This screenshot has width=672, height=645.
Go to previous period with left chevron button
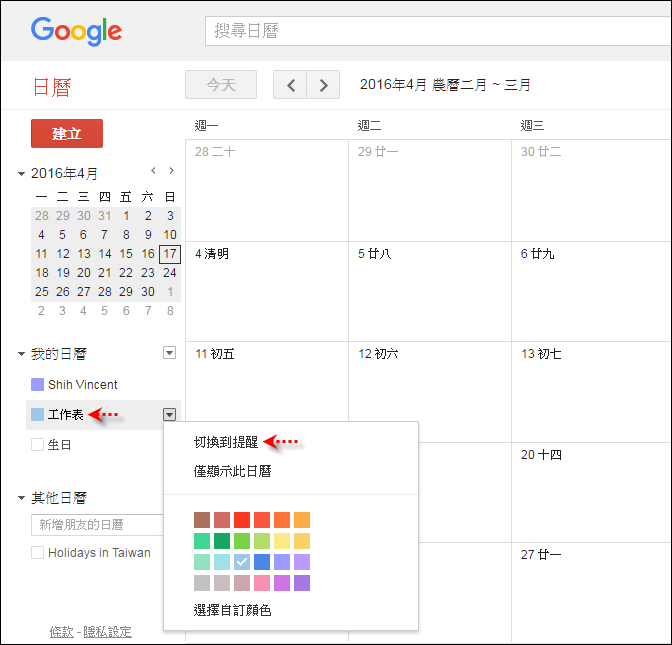click(x=290, y=85)
